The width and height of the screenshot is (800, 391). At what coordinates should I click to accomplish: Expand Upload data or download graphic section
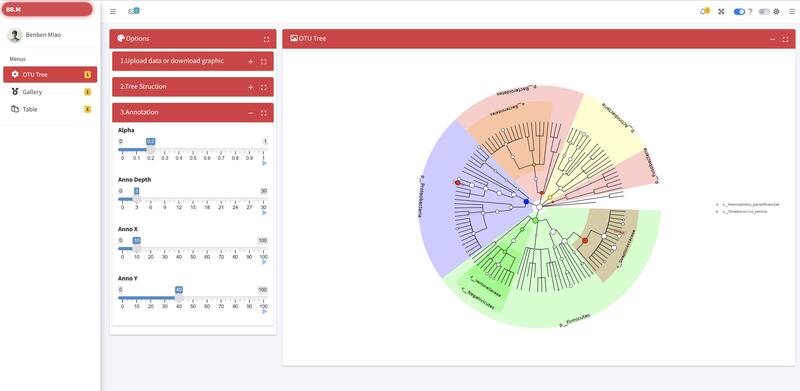(x=251, y=62)
